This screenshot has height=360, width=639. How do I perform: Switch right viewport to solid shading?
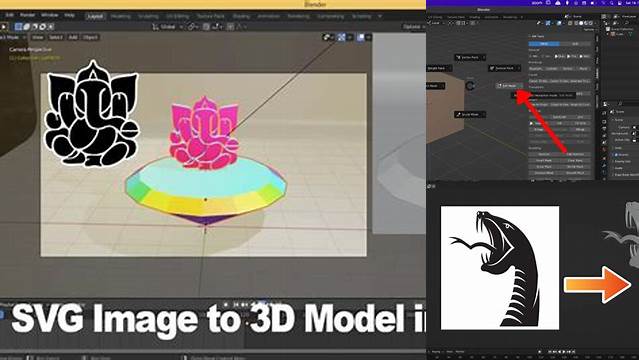click(581, 23)
